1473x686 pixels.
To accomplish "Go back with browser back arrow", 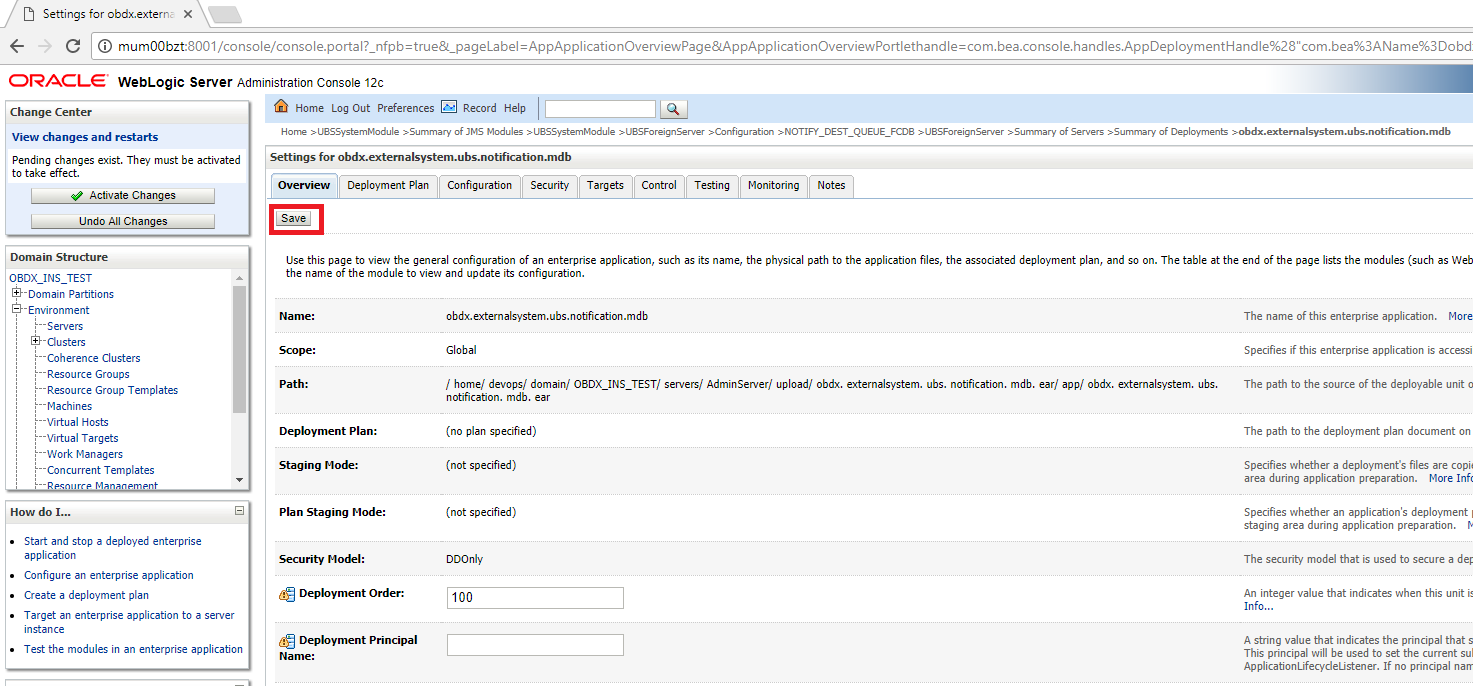I will [x=16, y=46].
